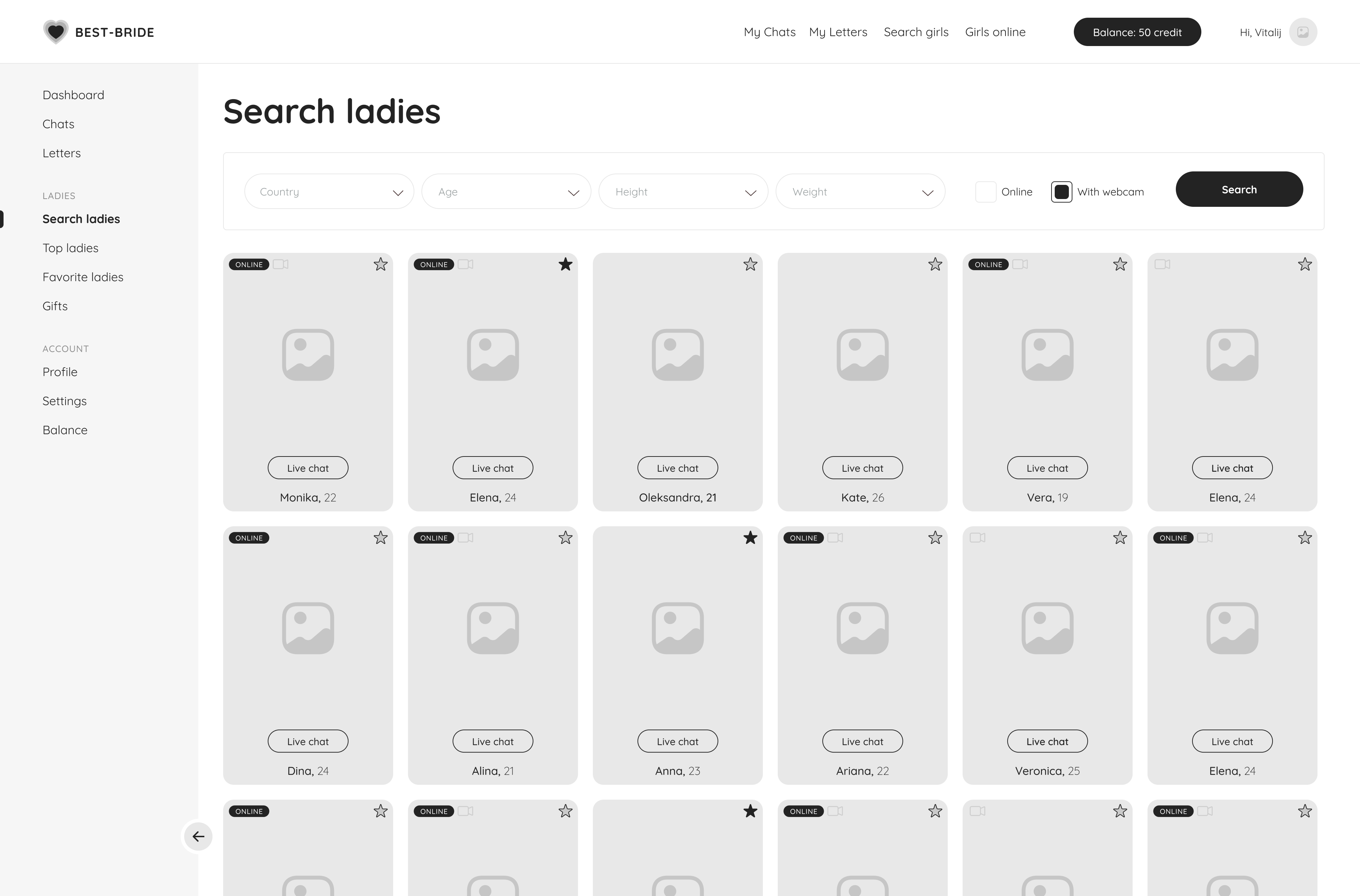Enable the Online filter checkbox
Viewport: 1360px width, 896px height.
click(986, 192)
